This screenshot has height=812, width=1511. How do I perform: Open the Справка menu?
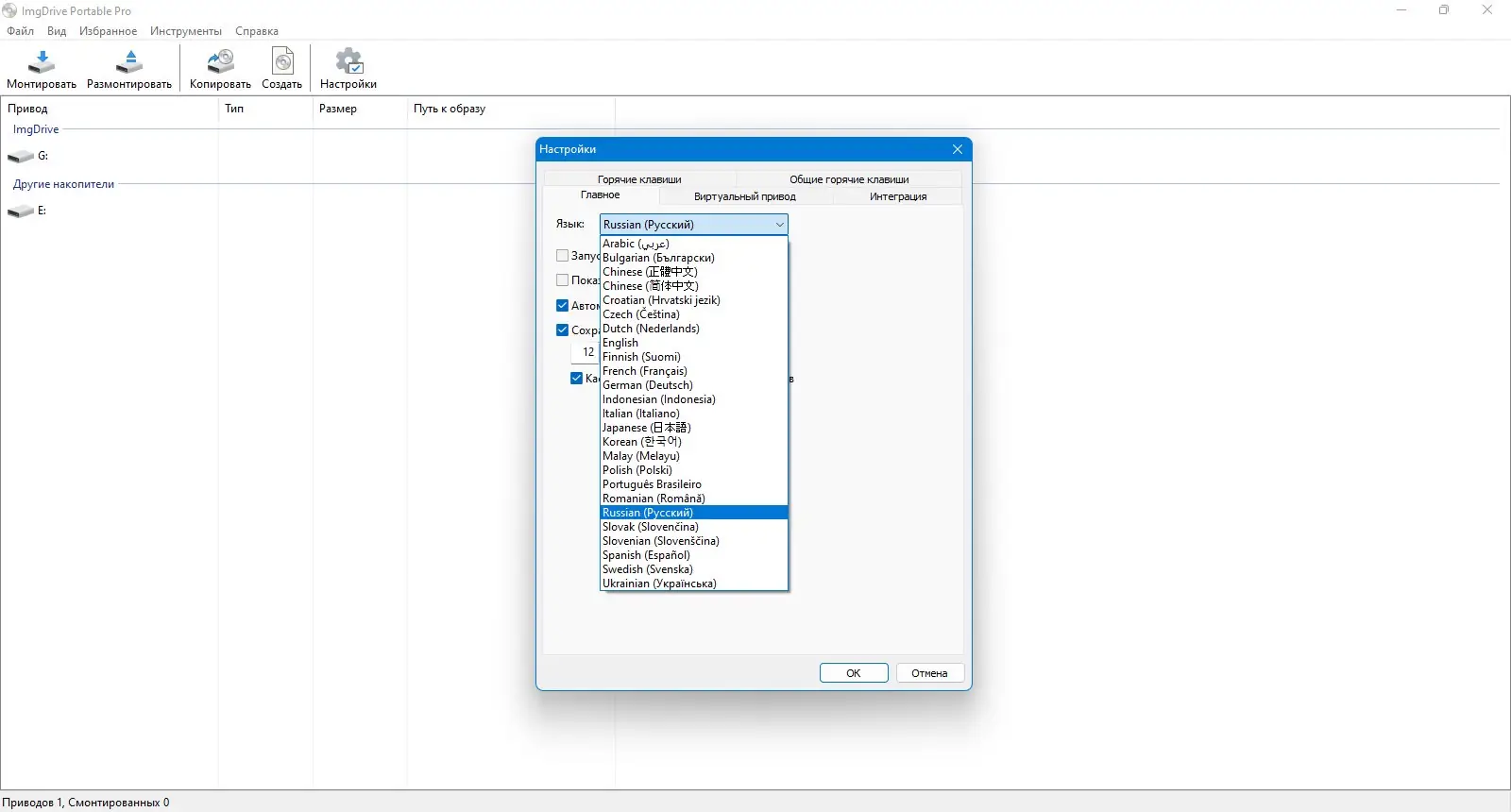[x=257, y=31]
